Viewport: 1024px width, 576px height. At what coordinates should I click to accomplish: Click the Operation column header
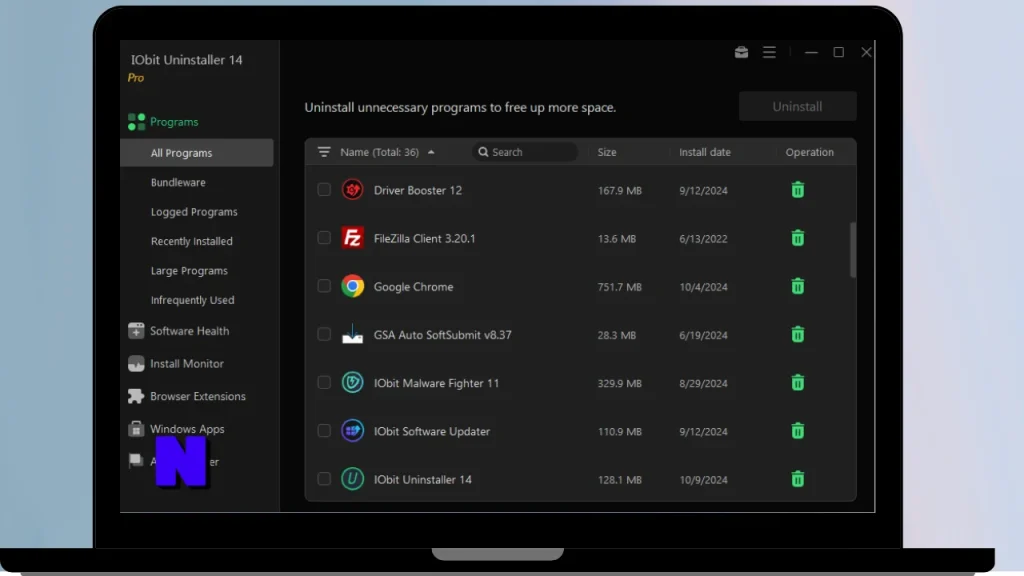coord(809,152)
